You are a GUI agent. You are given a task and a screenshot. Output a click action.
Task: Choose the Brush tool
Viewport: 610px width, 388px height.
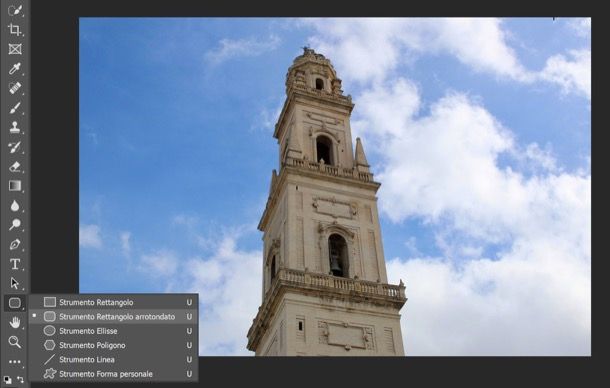[15, 108]
